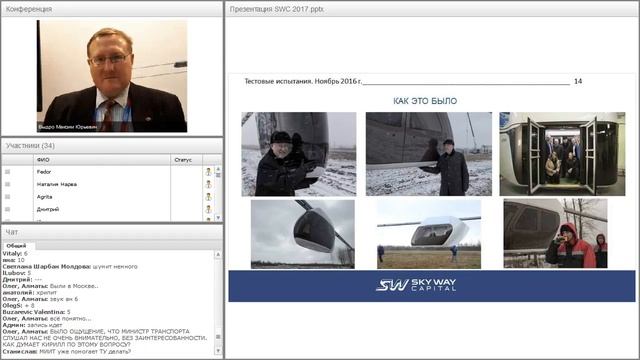Select participant Наталия Нарва

point(57,184)
